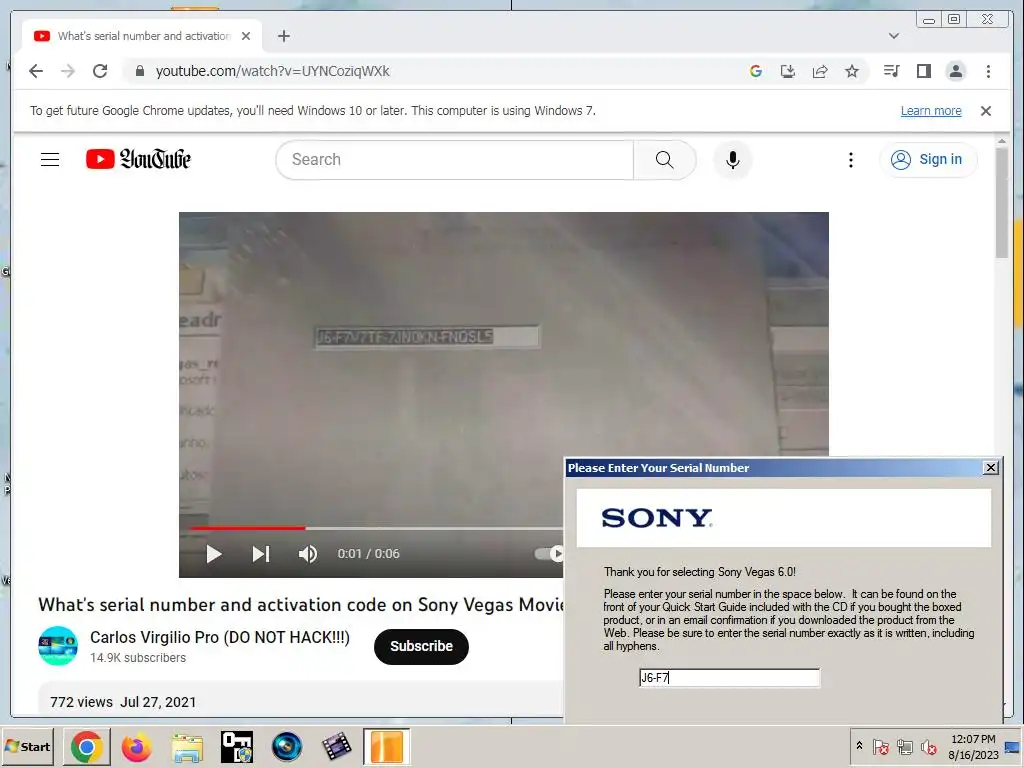Skip to the next video
Viewport: 1024px width, 768px height.
tap(261, 554)
